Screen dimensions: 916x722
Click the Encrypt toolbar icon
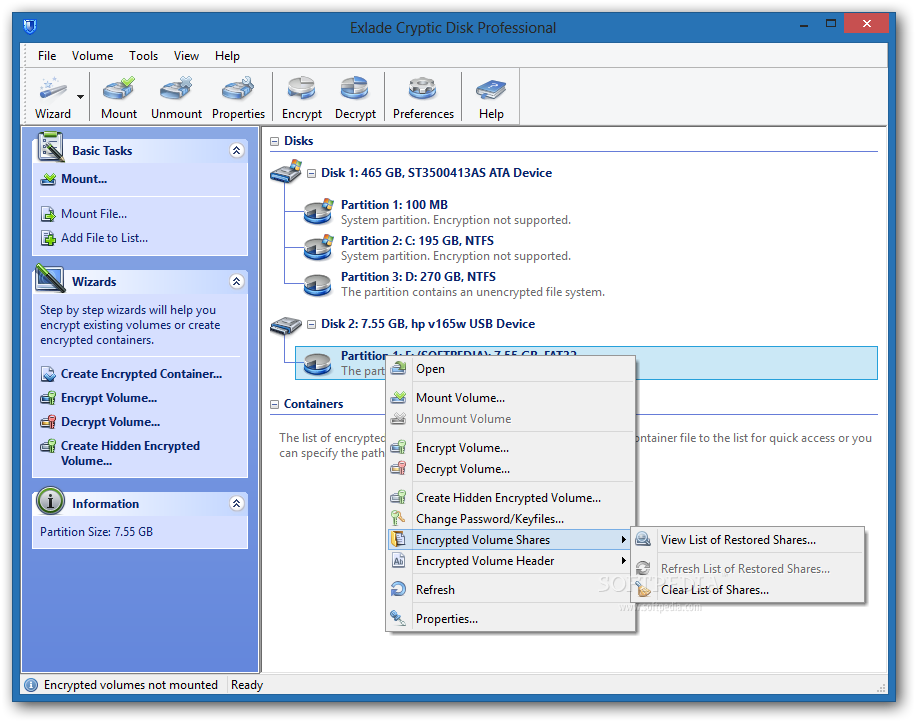[x=301, y=98]
